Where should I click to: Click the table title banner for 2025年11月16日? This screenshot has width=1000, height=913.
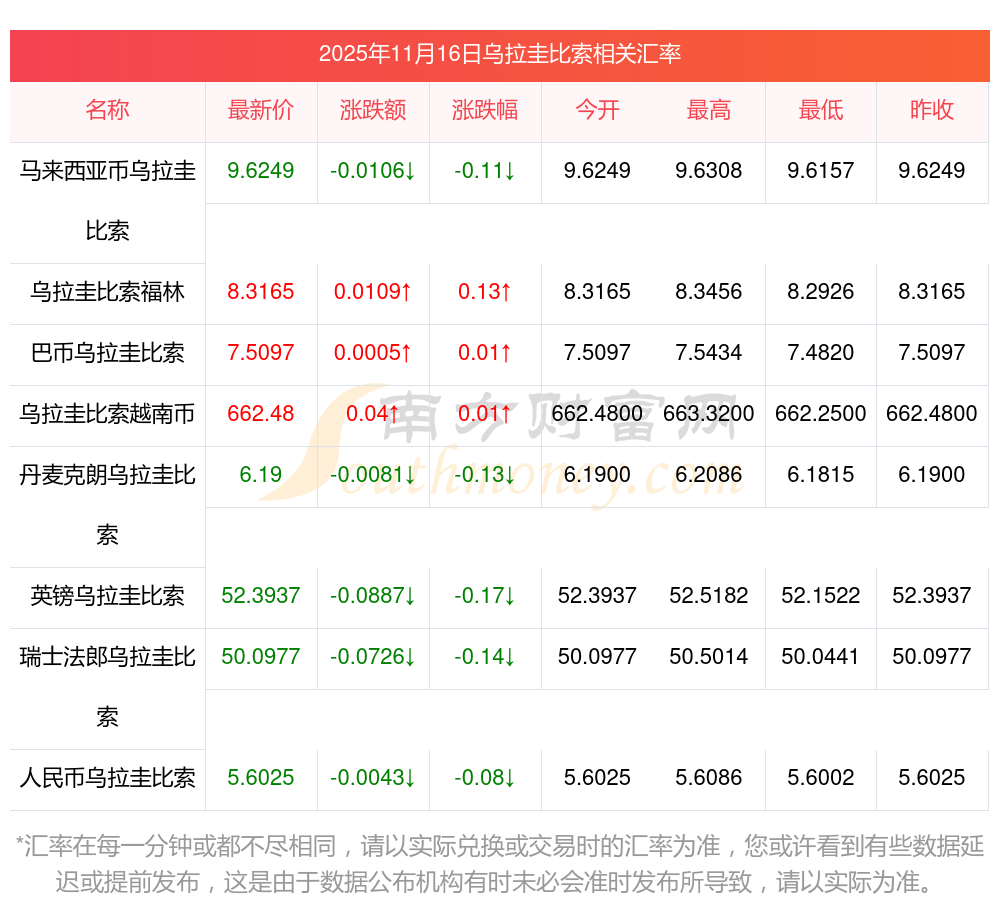[x=499, y=54]
